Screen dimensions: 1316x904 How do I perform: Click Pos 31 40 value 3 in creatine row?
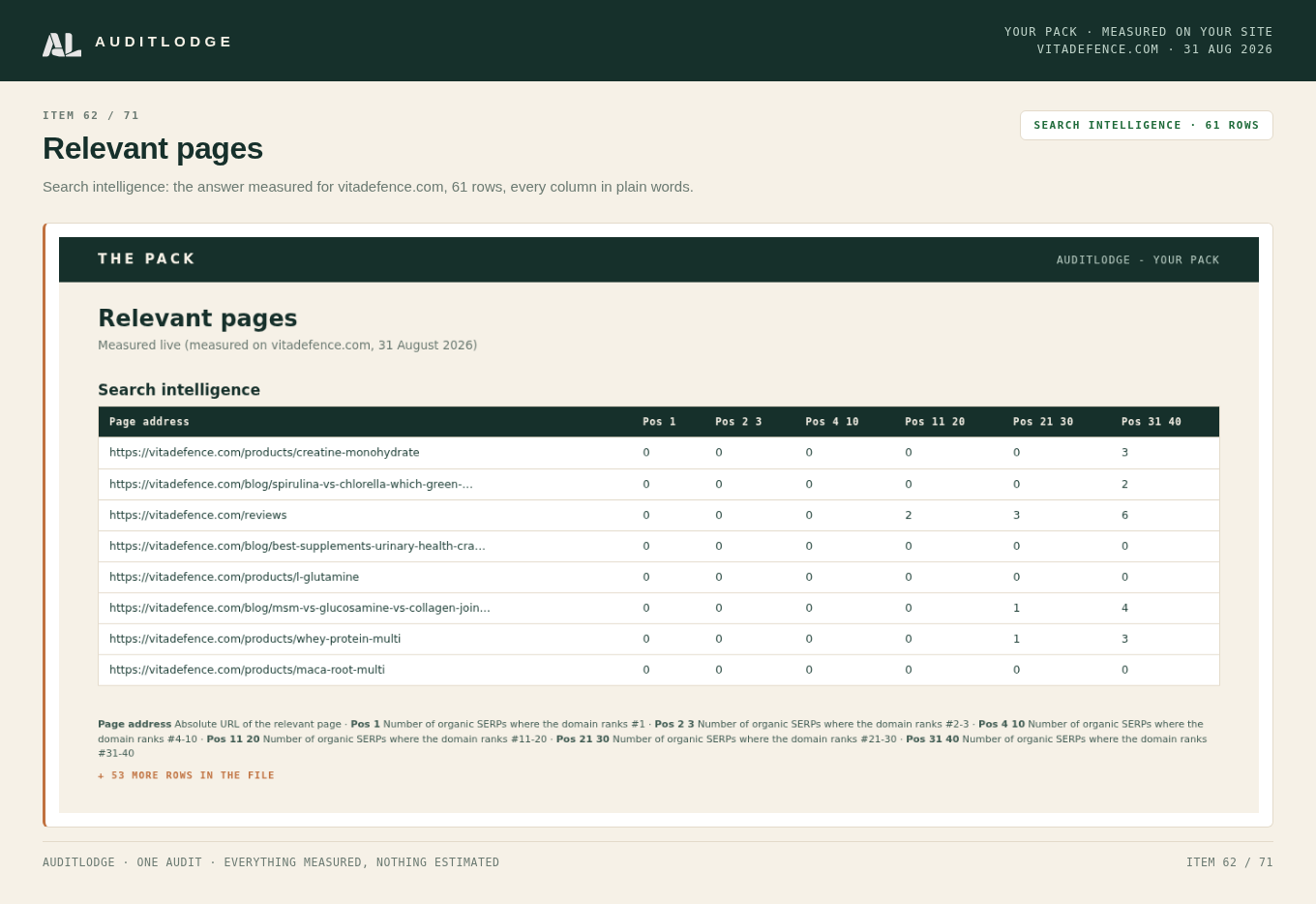coord(1124,453)
